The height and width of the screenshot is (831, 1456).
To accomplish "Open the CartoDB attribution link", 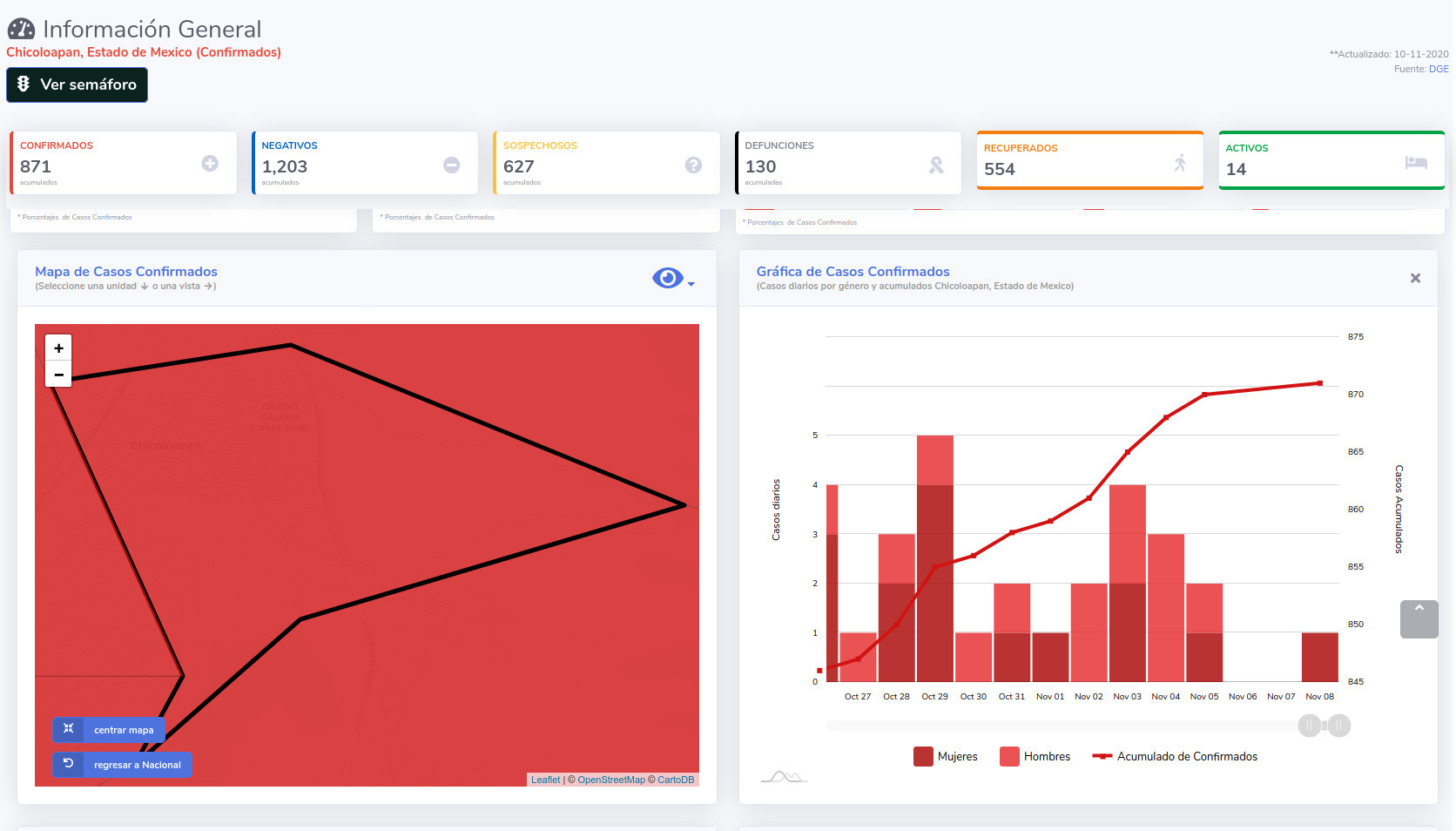I will coord(676,780).
